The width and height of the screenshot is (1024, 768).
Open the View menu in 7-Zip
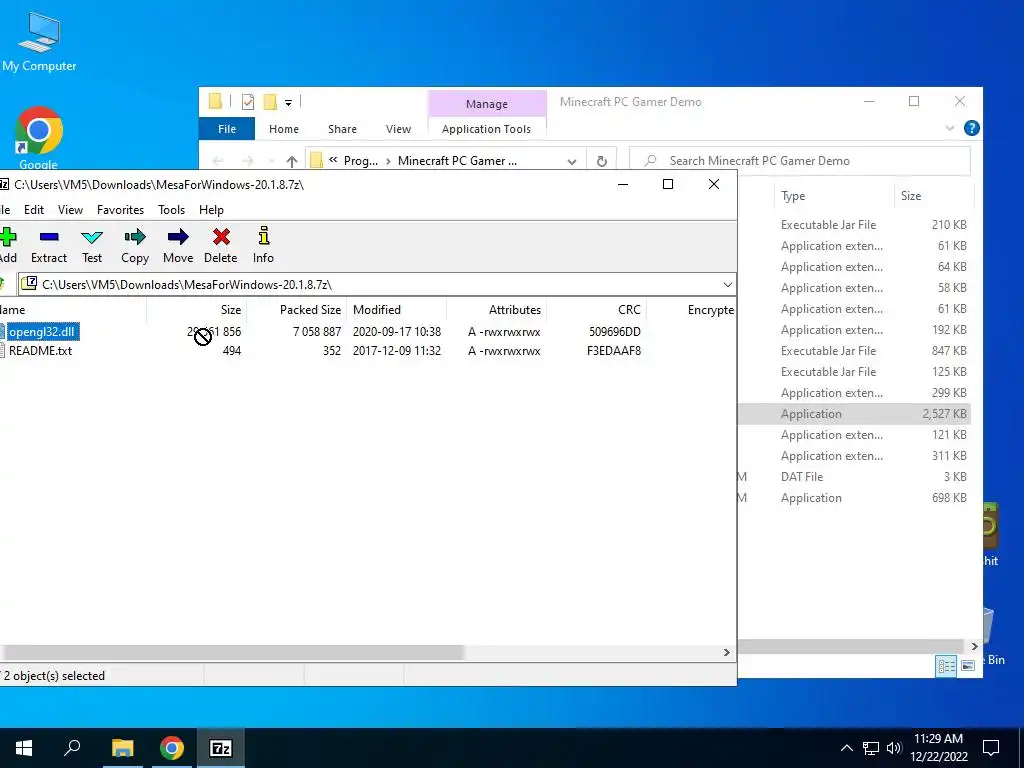point(71,210)
